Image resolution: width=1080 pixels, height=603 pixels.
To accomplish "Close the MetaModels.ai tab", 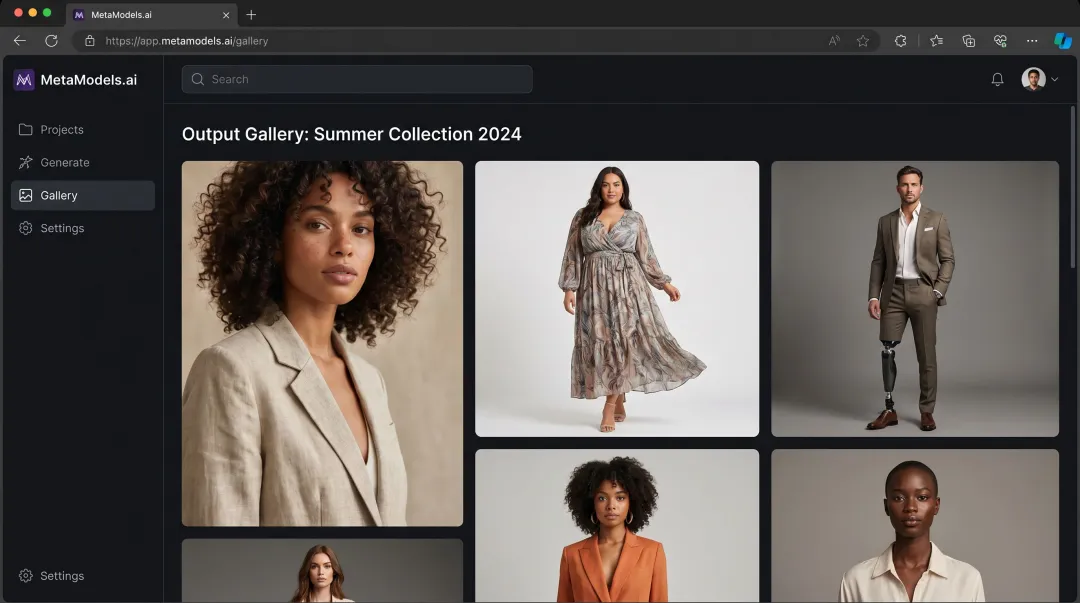I will tap(226, 14).
